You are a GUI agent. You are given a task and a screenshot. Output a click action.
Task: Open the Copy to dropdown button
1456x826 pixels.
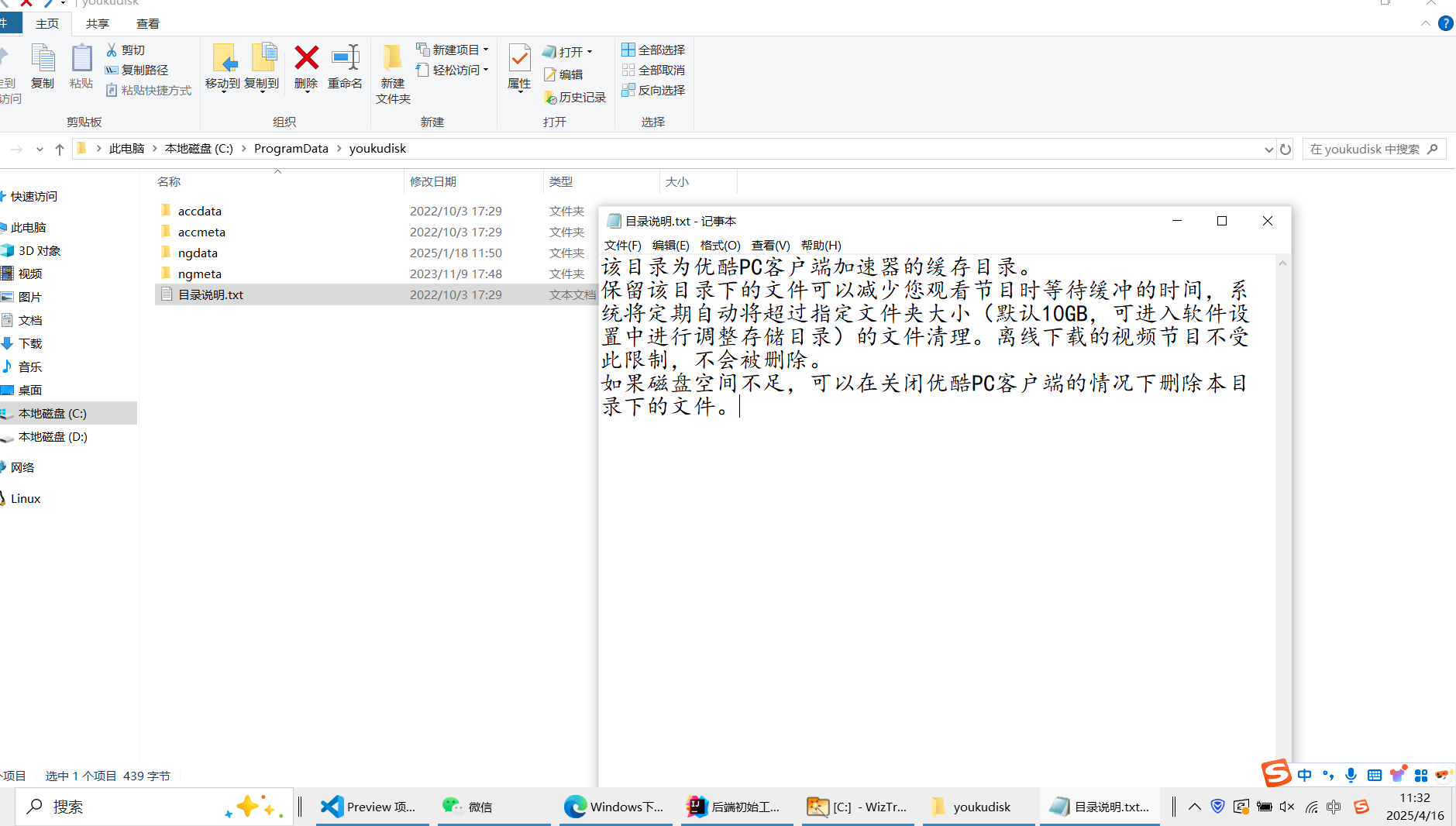tap(262, 68)
